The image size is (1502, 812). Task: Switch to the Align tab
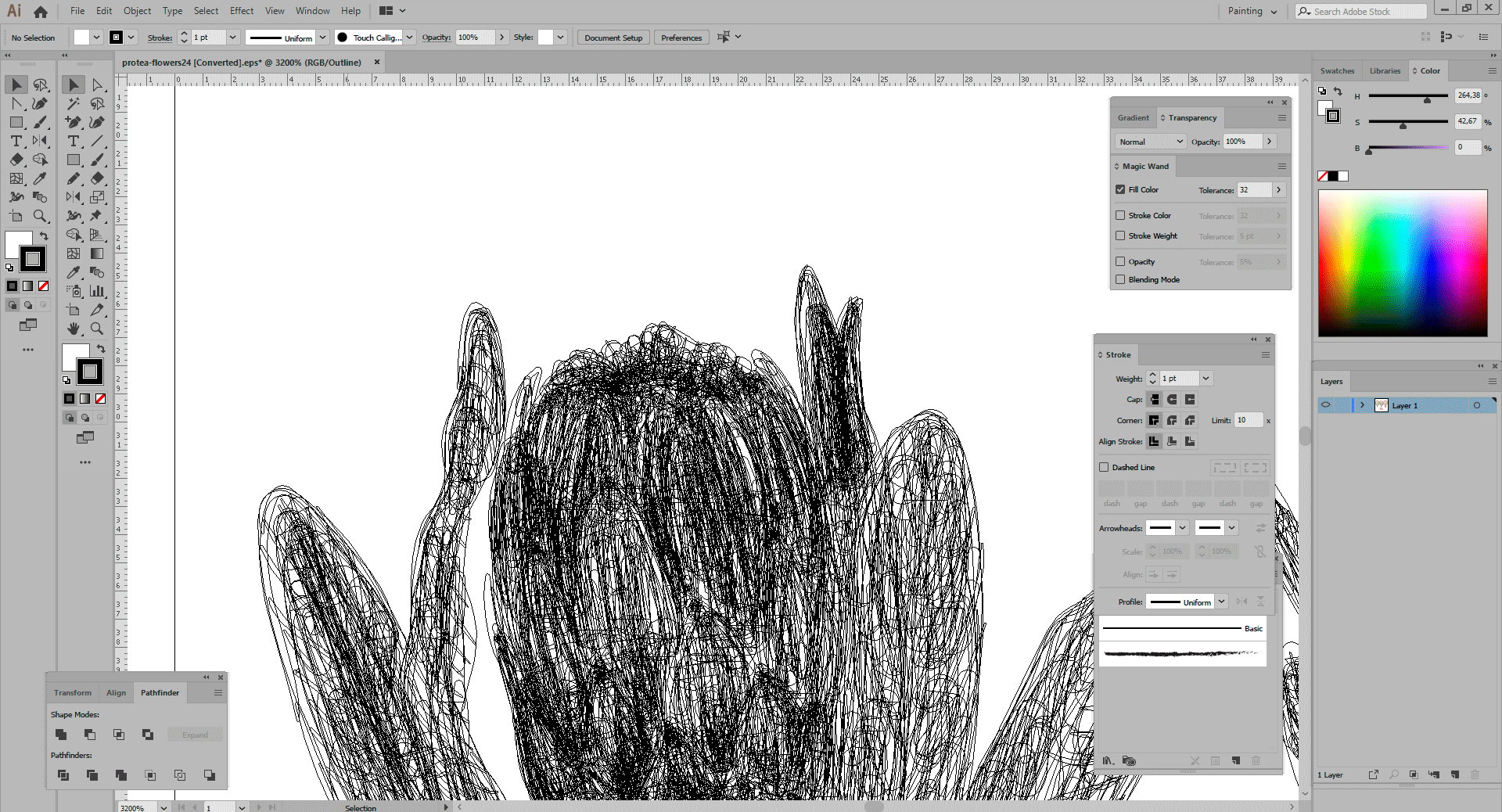coord(117,693)
